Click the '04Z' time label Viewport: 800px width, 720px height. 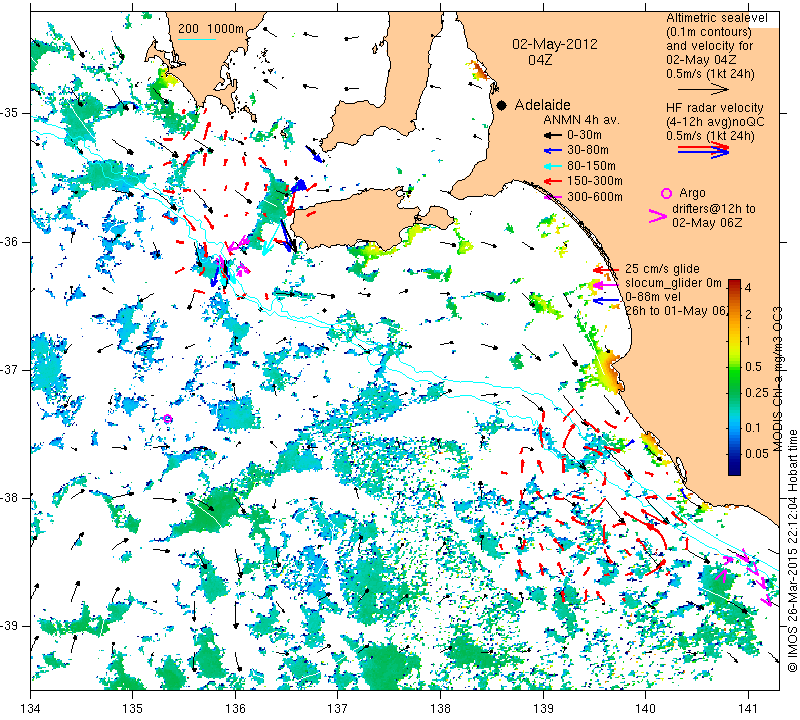[x=540, y=60]
